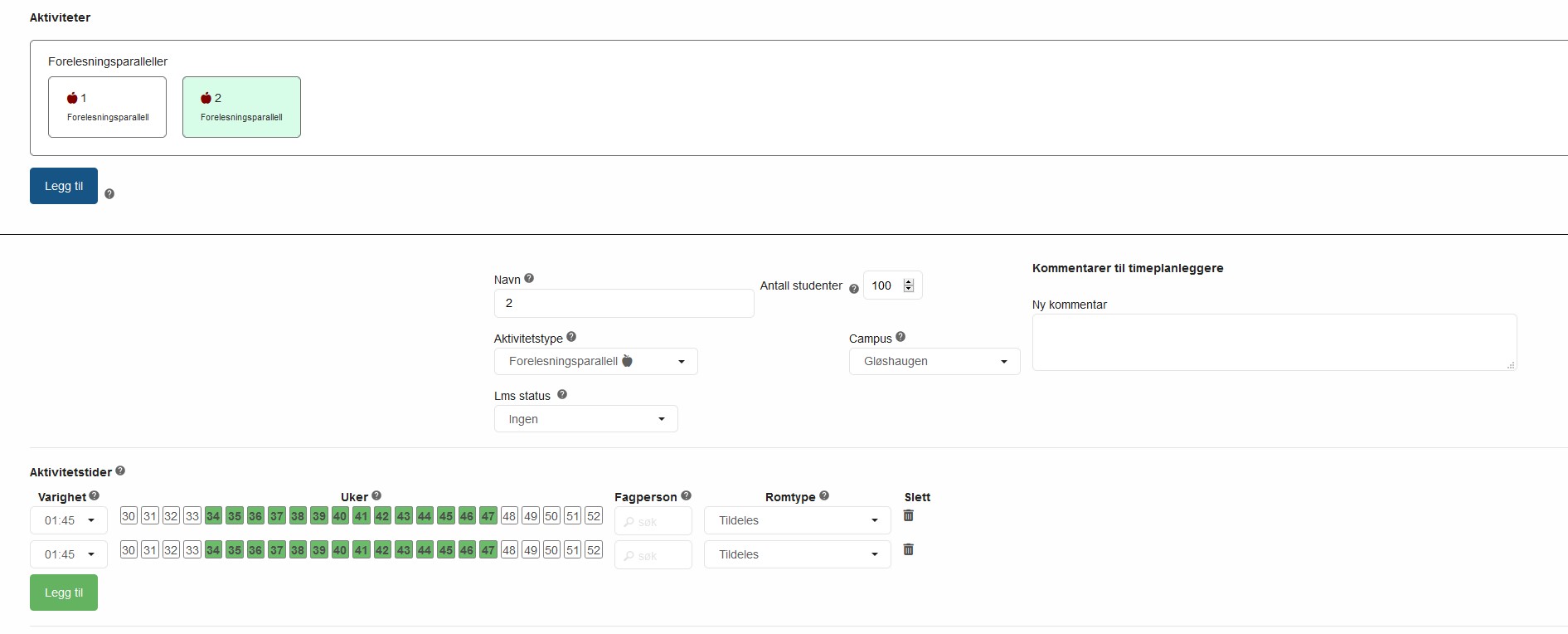Click help icon next to Campus label
Screen dimensions: 1568x634
[x=901, y=337]
